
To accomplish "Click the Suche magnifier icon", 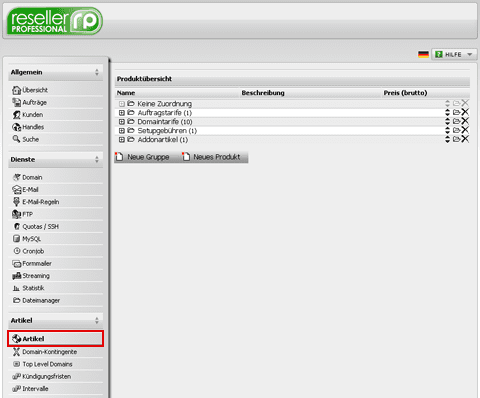I will click(x=16, y=139).
